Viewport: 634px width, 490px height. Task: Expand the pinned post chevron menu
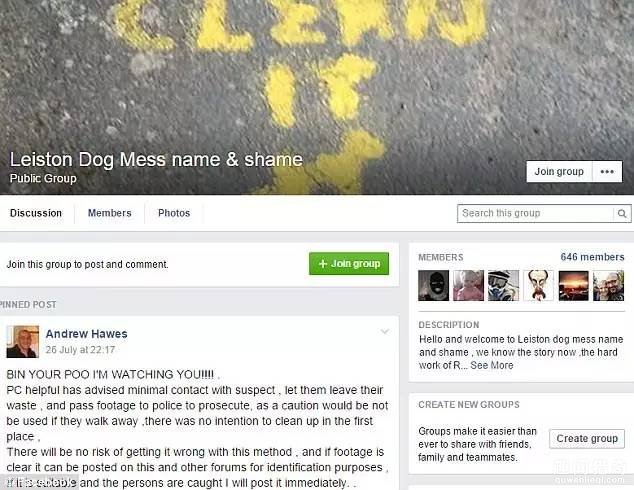pos(385,332)
